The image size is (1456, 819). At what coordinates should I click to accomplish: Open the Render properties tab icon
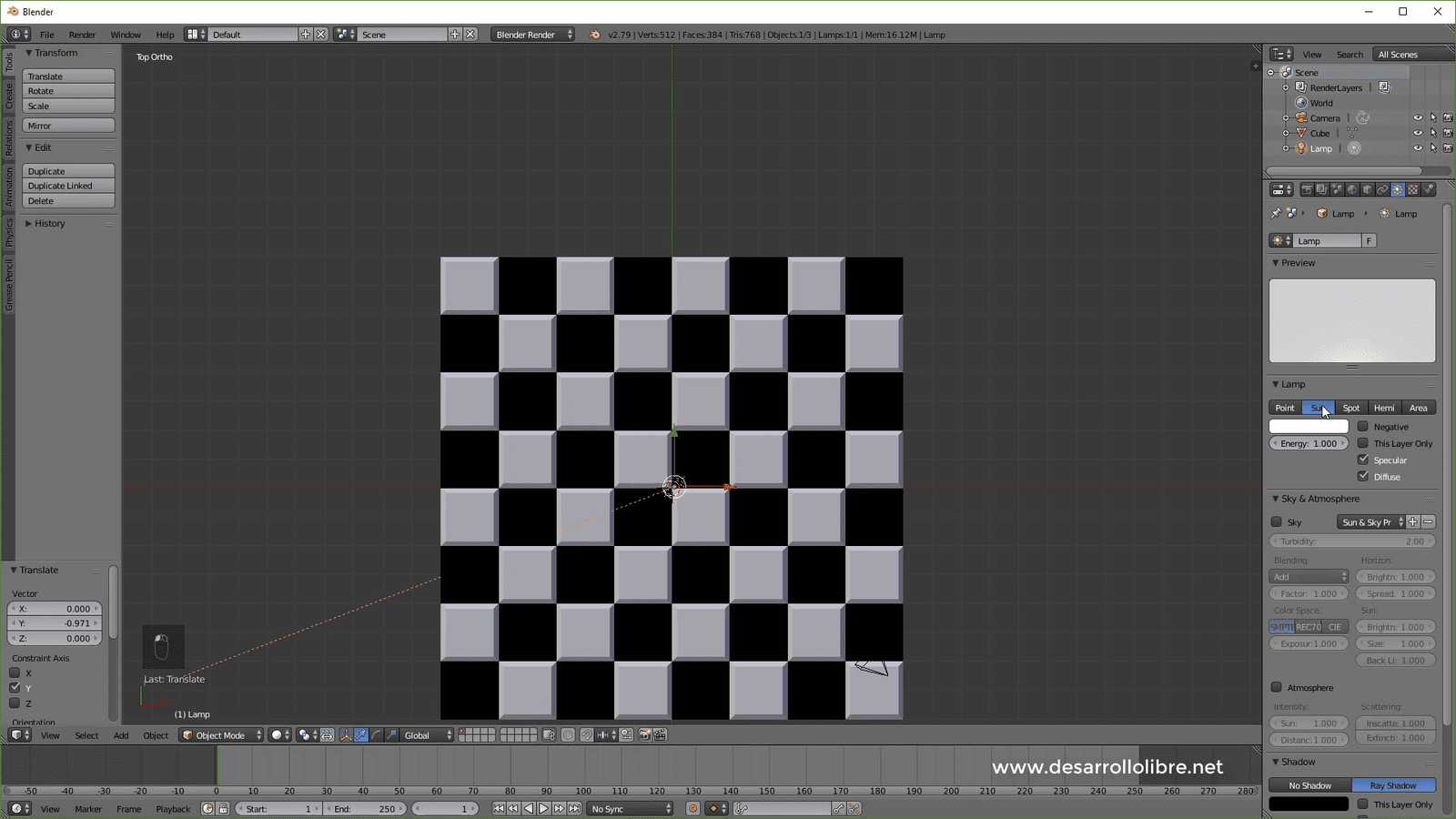click(1307, 189)
